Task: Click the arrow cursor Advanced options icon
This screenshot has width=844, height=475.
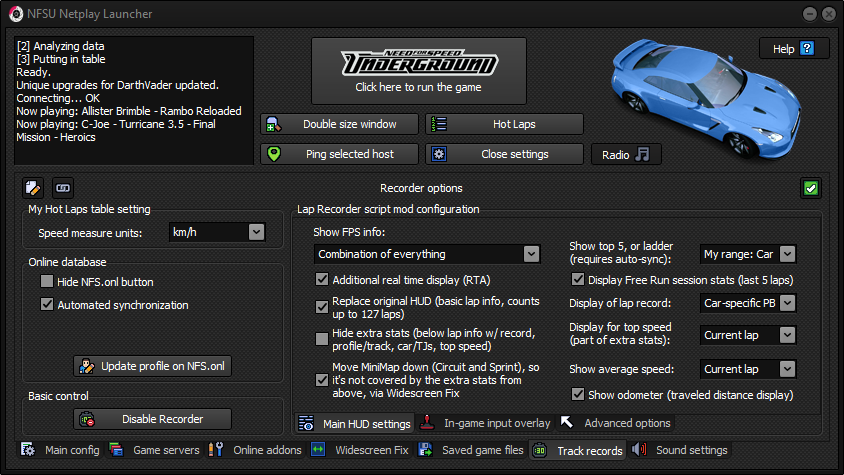Action: [567, 422]
